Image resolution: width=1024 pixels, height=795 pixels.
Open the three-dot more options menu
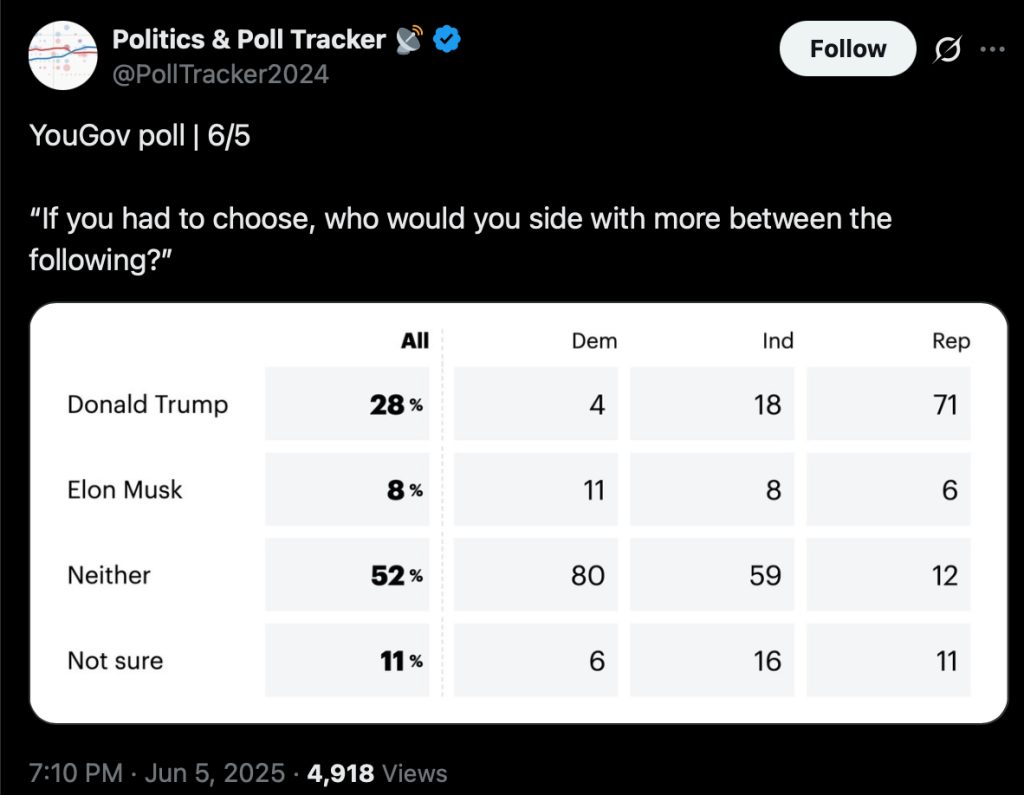point(991,50)
